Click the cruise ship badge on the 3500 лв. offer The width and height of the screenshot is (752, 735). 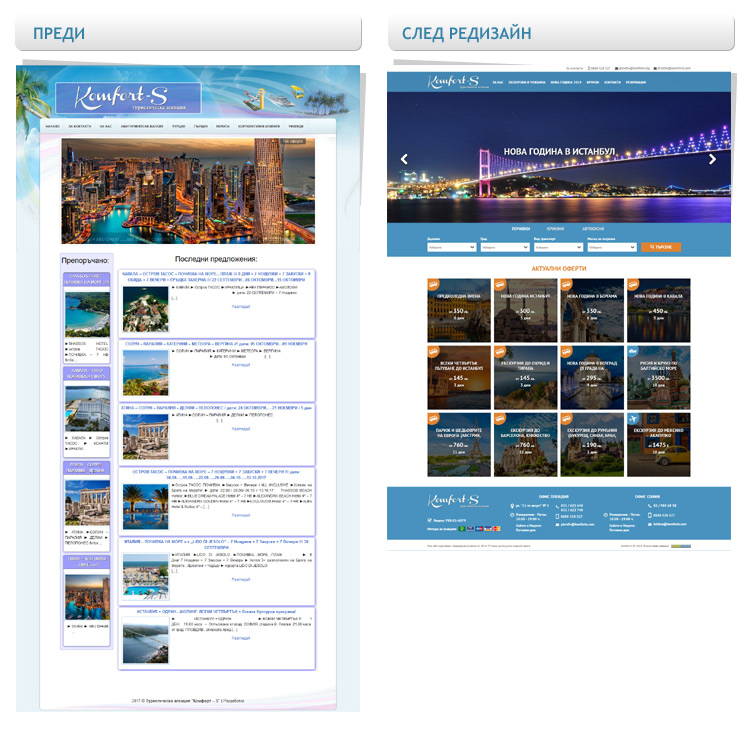tap(634, 351)
